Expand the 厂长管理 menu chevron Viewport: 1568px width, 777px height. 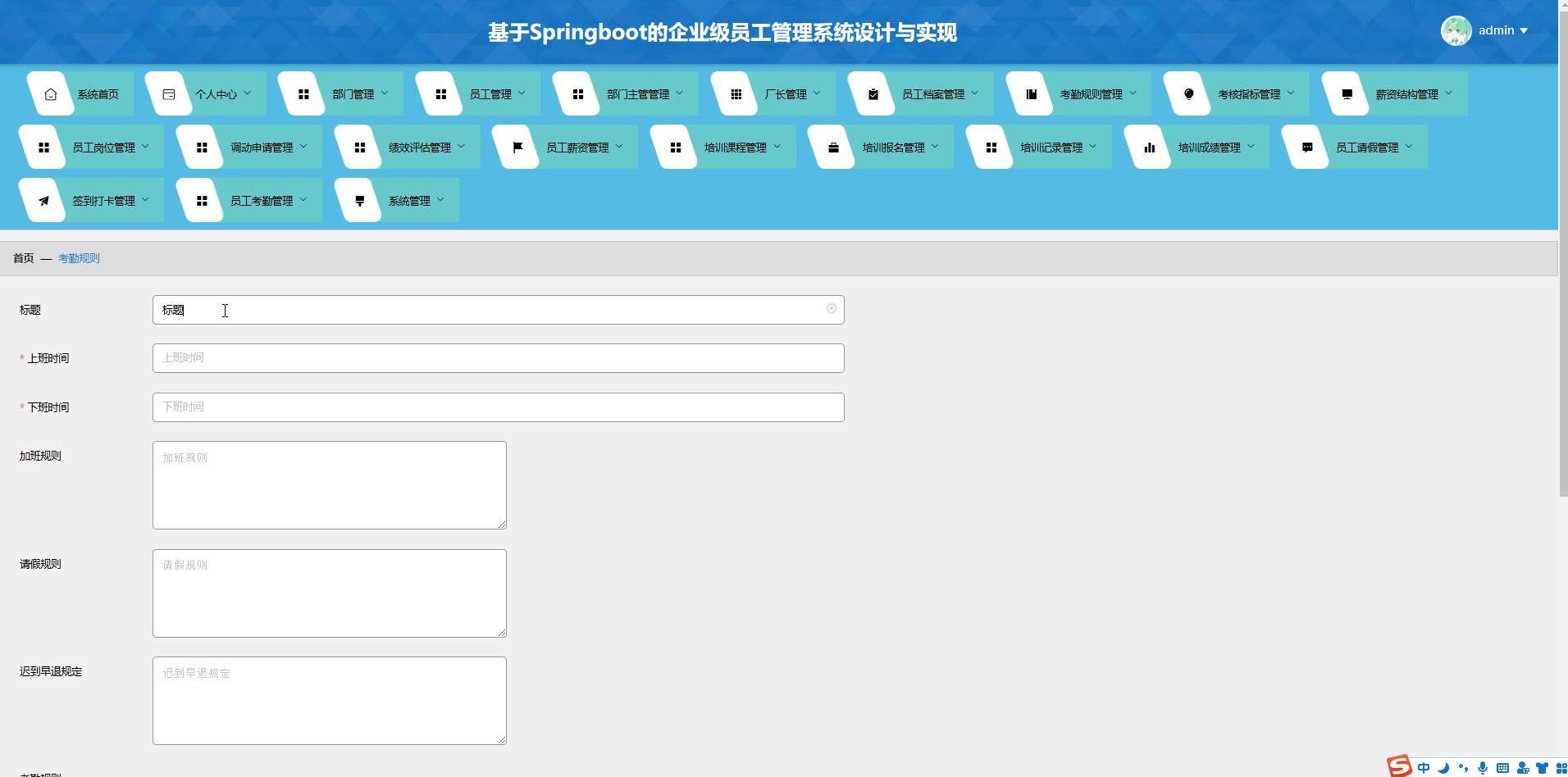click(x=817, y=93)
